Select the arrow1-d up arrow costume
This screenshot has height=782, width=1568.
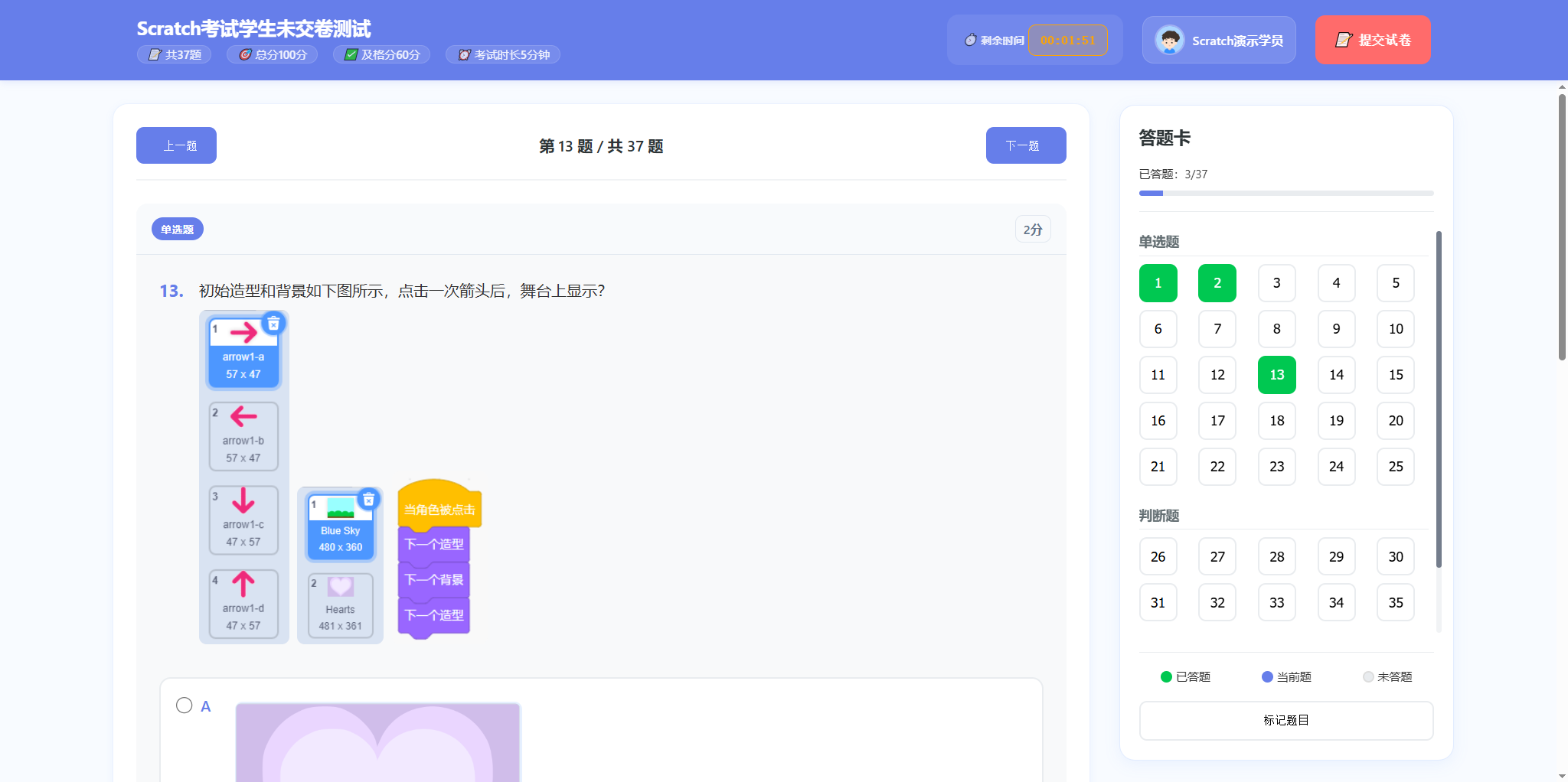(243, 604)
